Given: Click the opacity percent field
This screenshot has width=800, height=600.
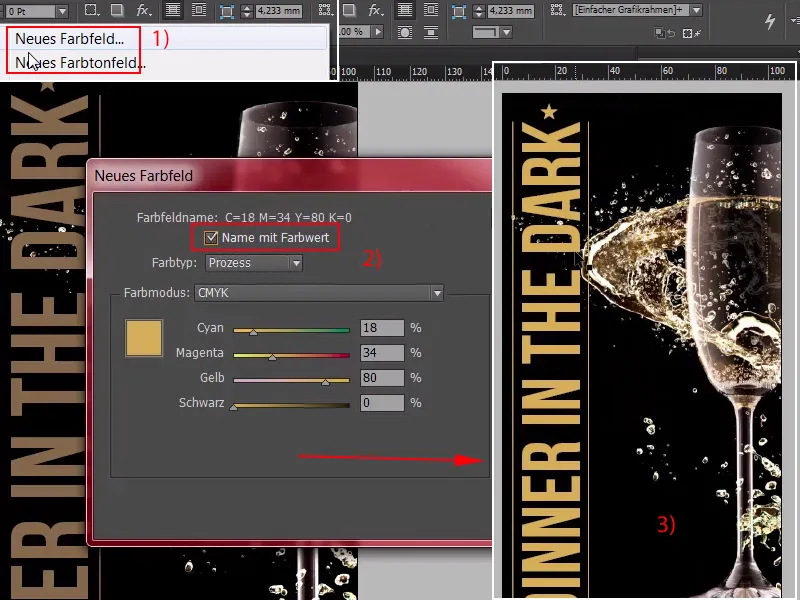Looking at the screenshot, I should (x=355, y=32).
